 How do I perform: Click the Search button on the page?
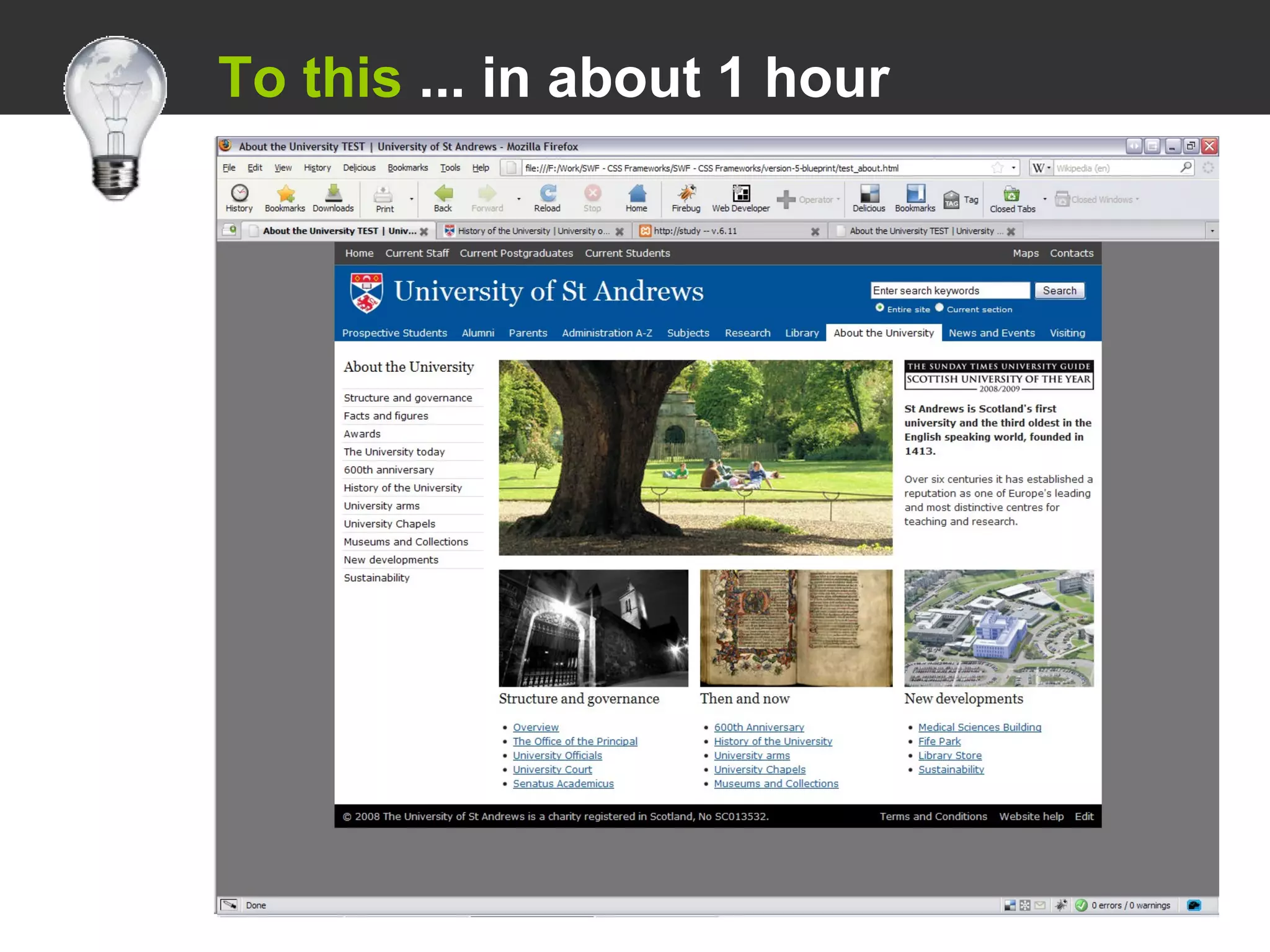click(1059, 291)
